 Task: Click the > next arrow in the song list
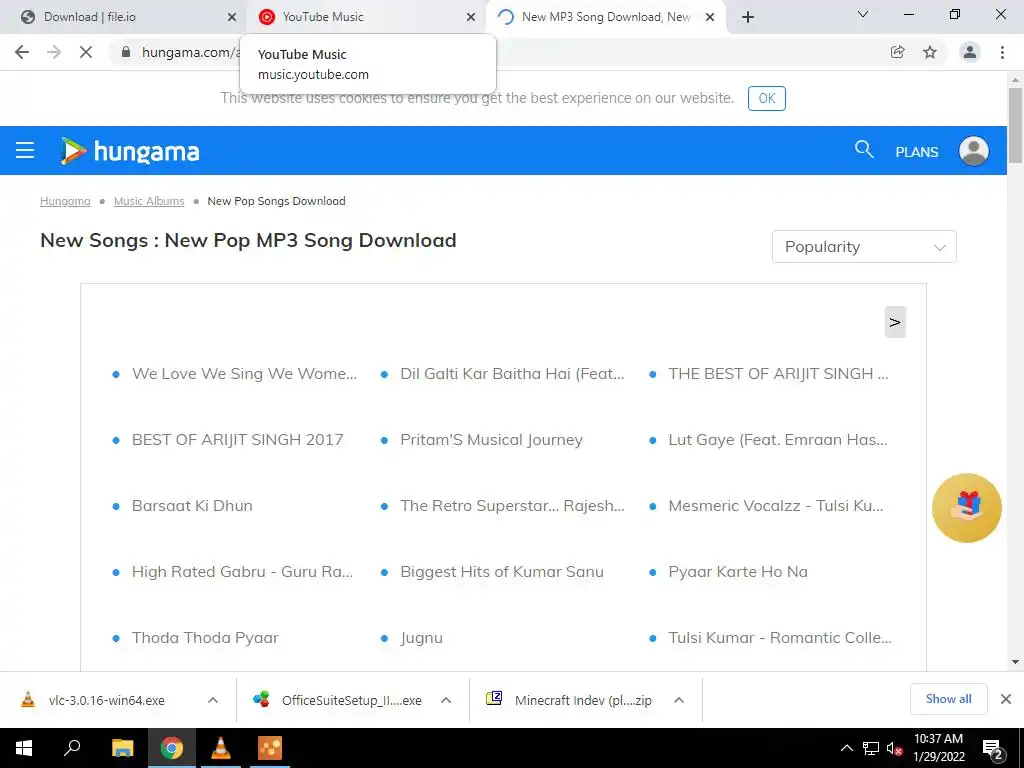tap(895, 322)
